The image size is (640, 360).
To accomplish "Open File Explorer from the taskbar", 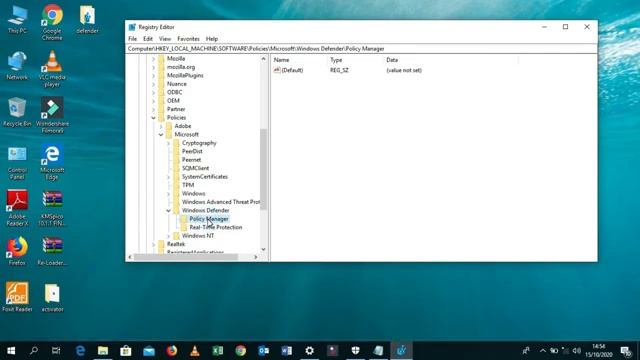I will click(x=103, y=351).
